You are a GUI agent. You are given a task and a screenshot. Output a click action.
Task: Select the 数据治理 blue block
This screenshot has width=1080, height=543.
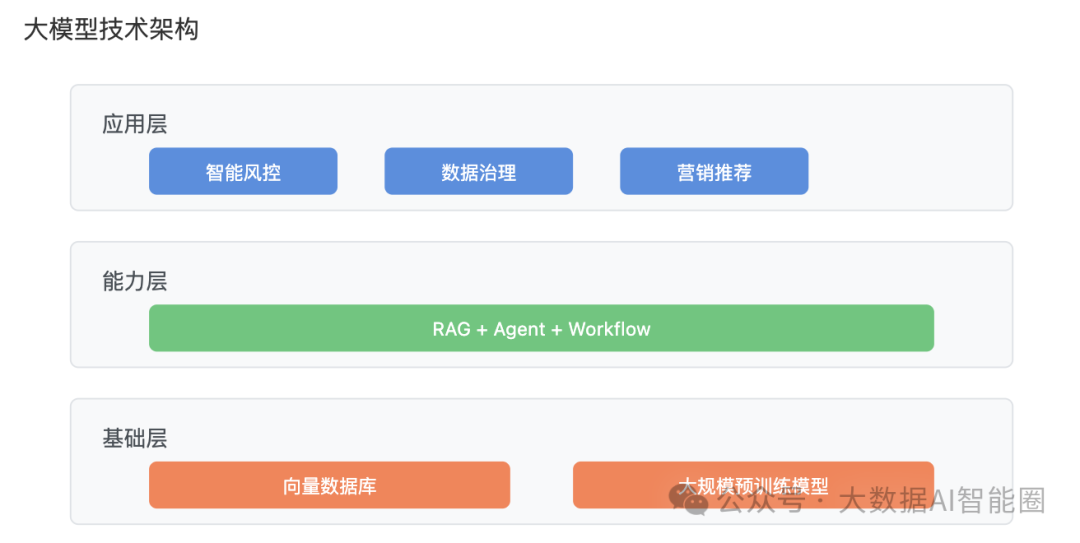[x=479, y=171]
